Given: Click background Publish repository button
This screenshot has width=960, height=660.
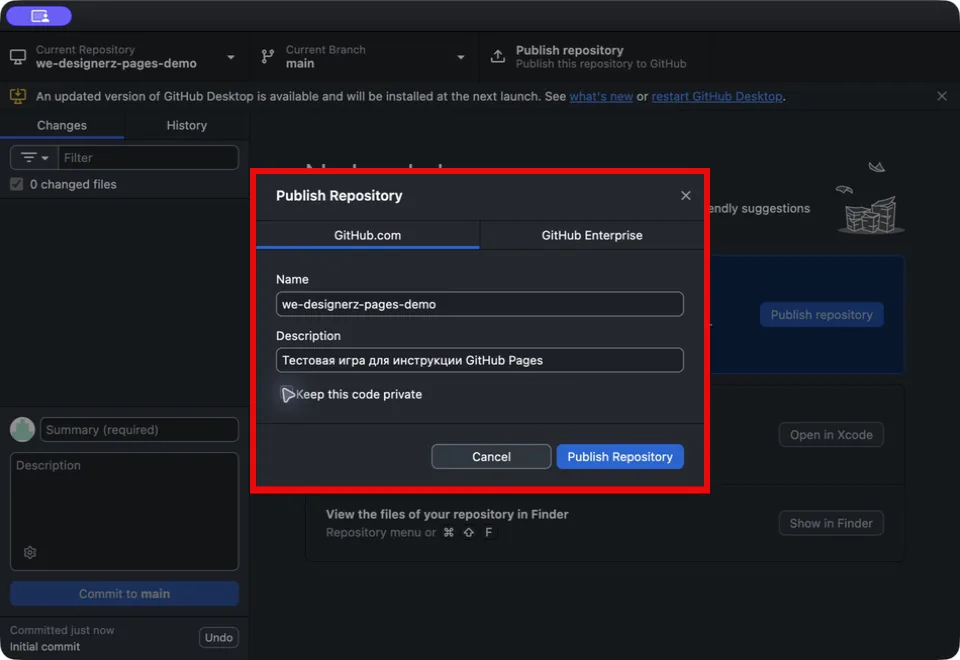Looking at the screenshot, I should point(821,315).
